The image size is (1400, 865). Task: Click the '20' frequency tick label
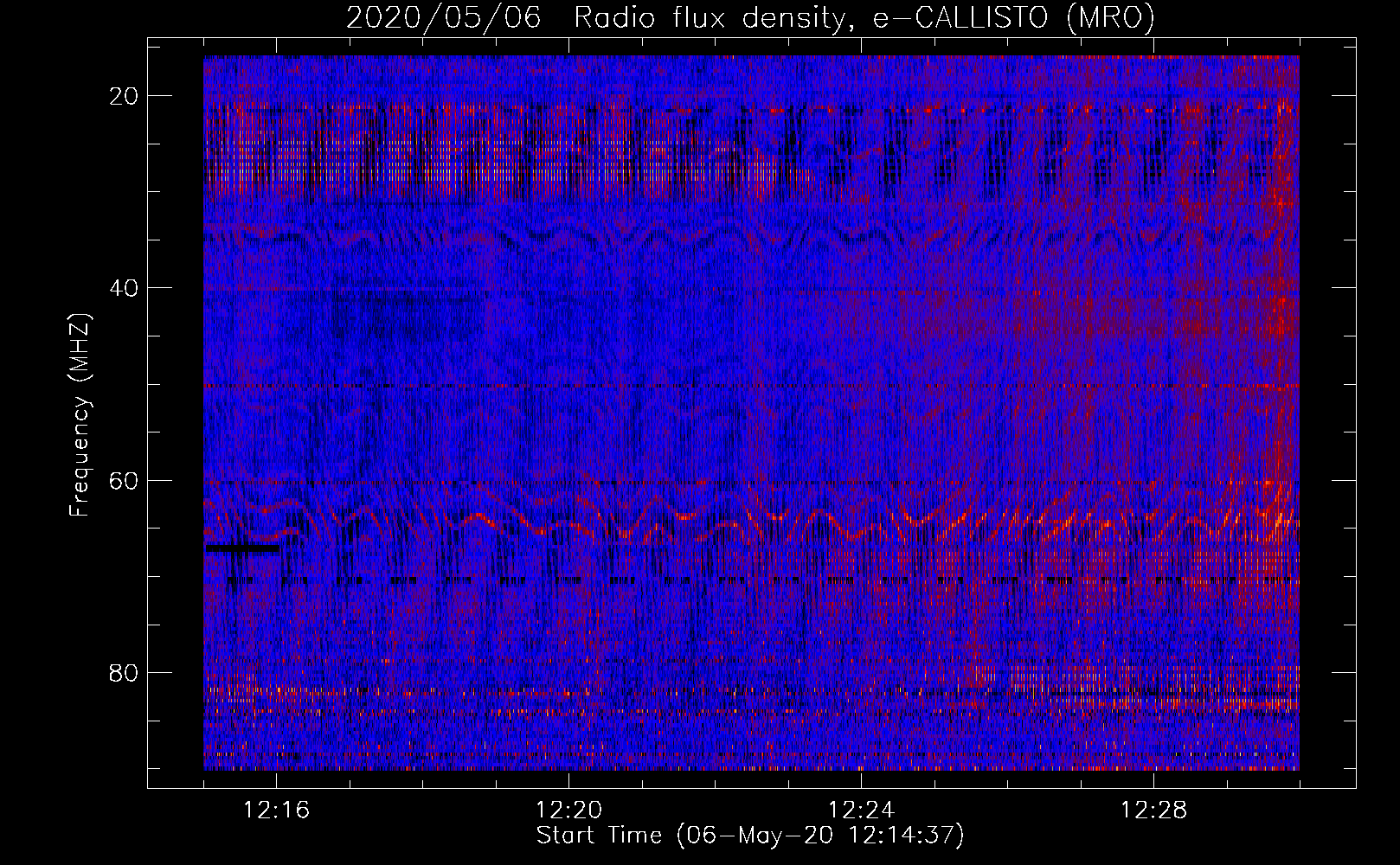[125, 96]
